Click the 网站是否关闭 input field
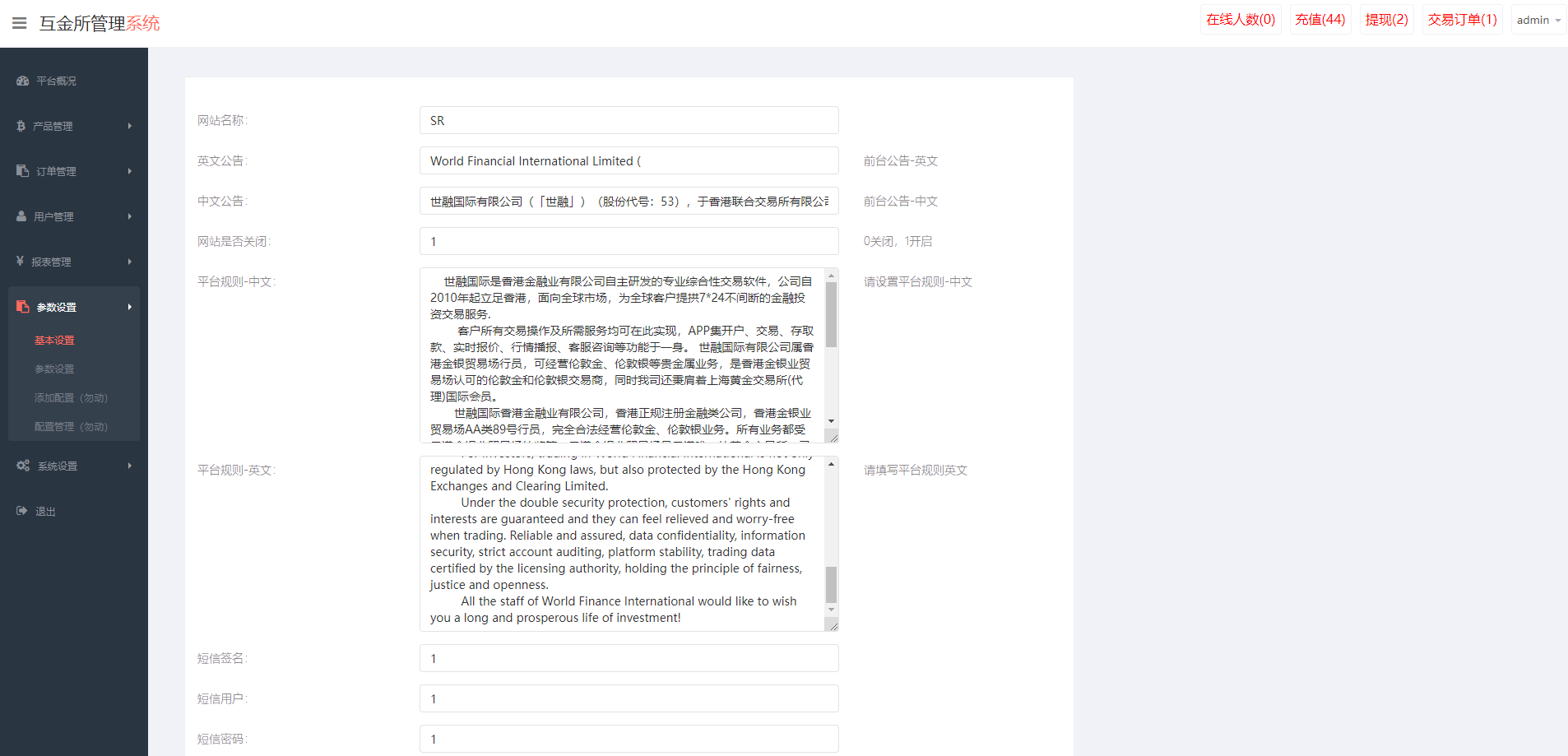The width and height of the screenshot is (1568, 756). point(629,242)
